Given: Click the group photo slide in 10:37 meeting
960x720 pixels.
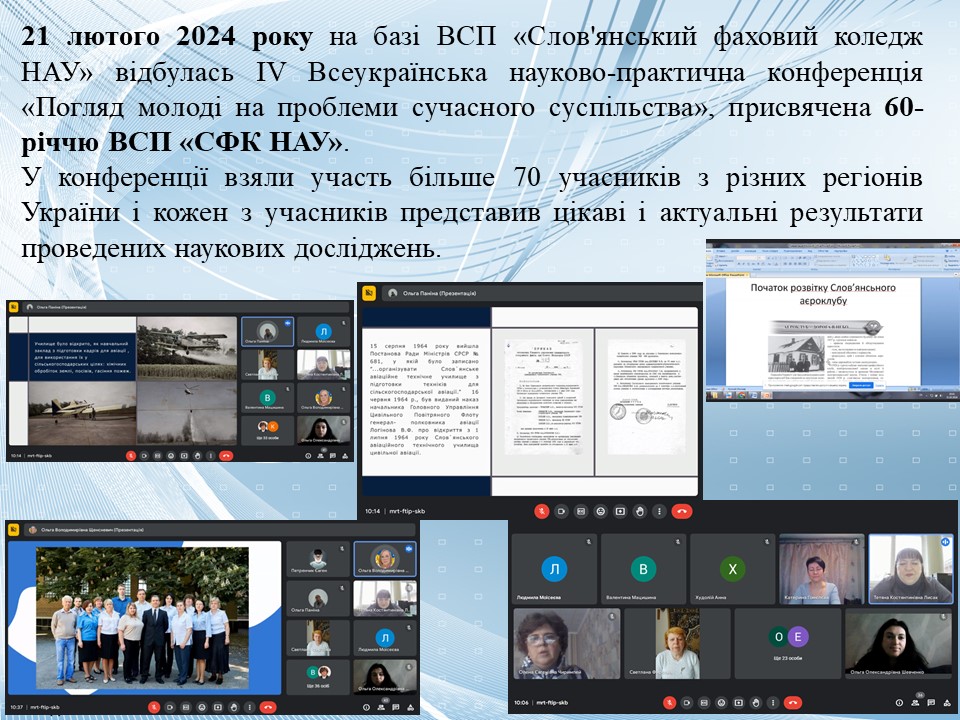Looking at the screenshot, I should click(x=143, y=618).
